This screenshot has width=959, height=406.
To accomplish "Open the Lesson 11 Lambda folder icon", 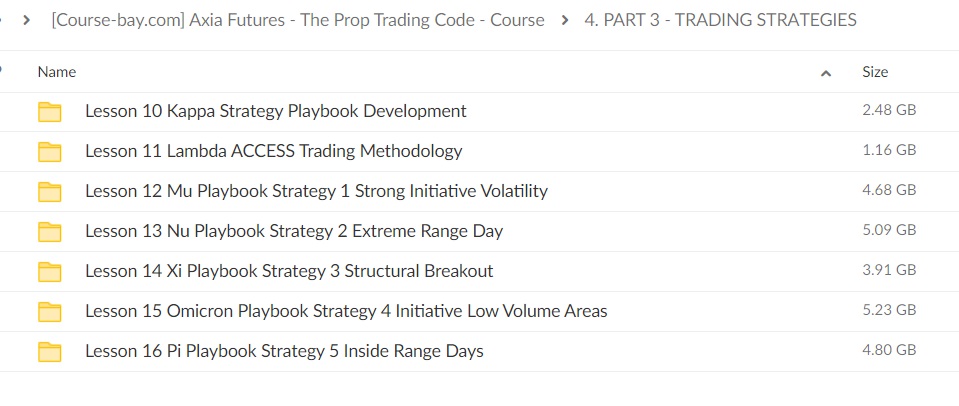I will pyautogui.click(x=50, y=152).
